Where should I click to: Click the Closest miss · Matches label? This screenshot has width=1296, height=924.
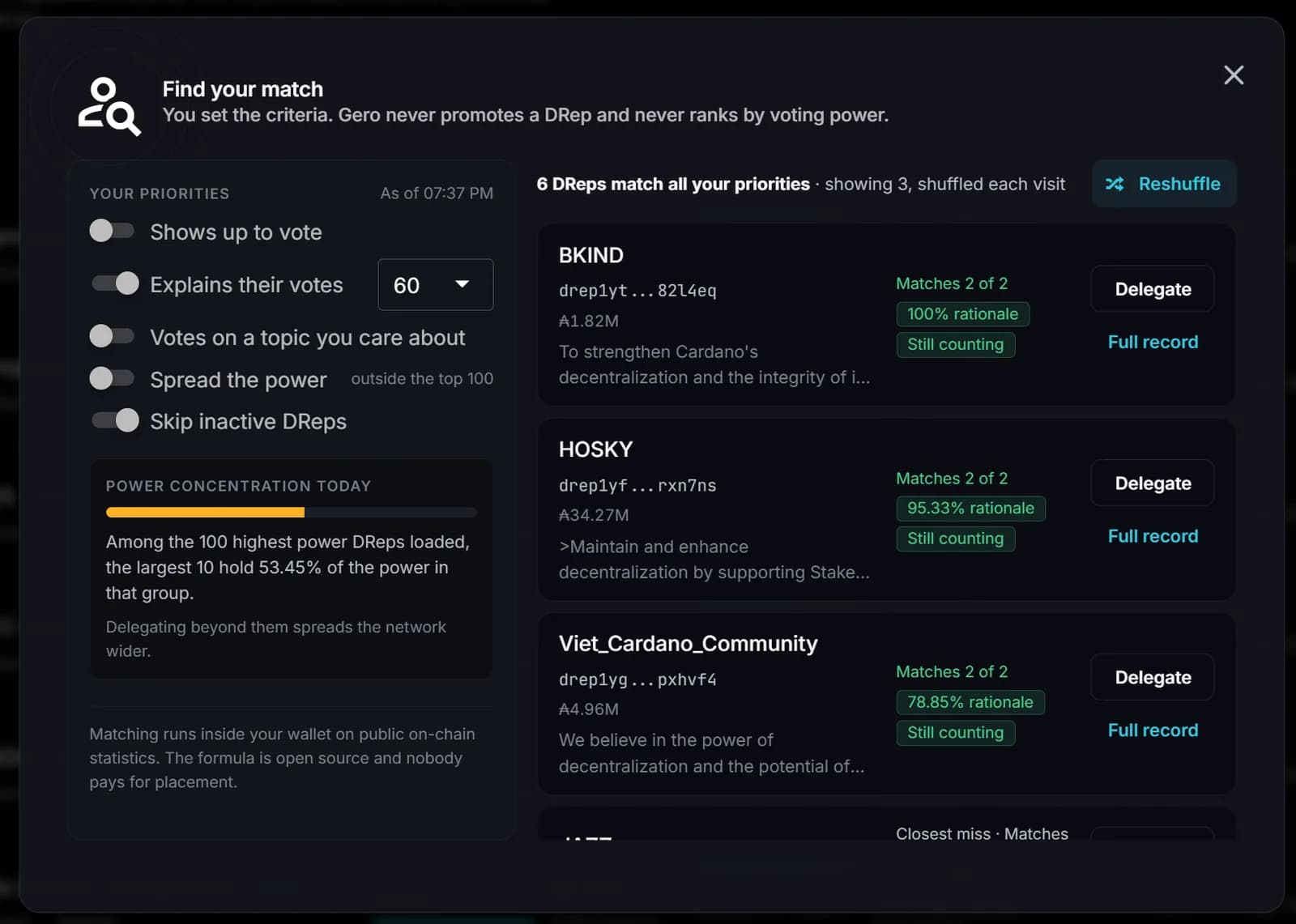(982, 833)
